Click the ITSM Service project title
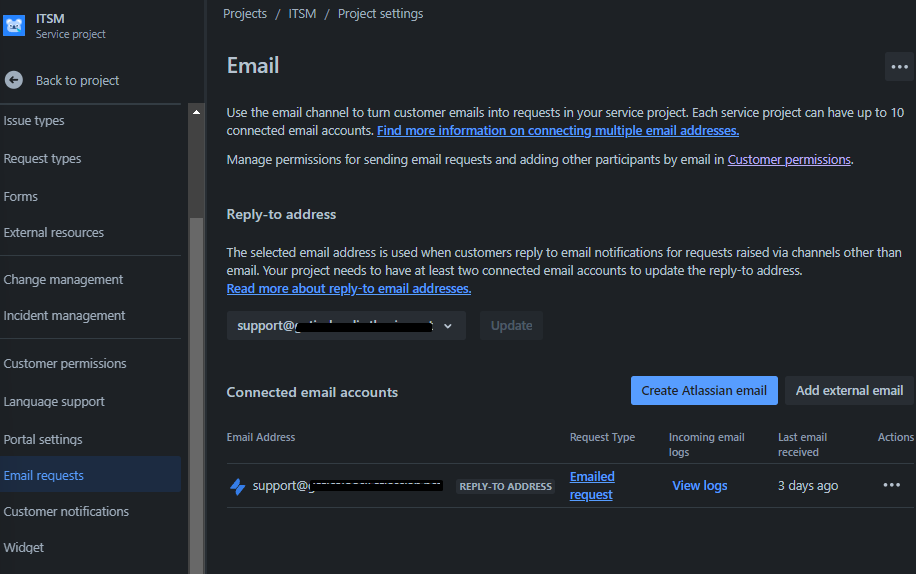This screenshot has height=574, width=916. (x=70, y=26)
